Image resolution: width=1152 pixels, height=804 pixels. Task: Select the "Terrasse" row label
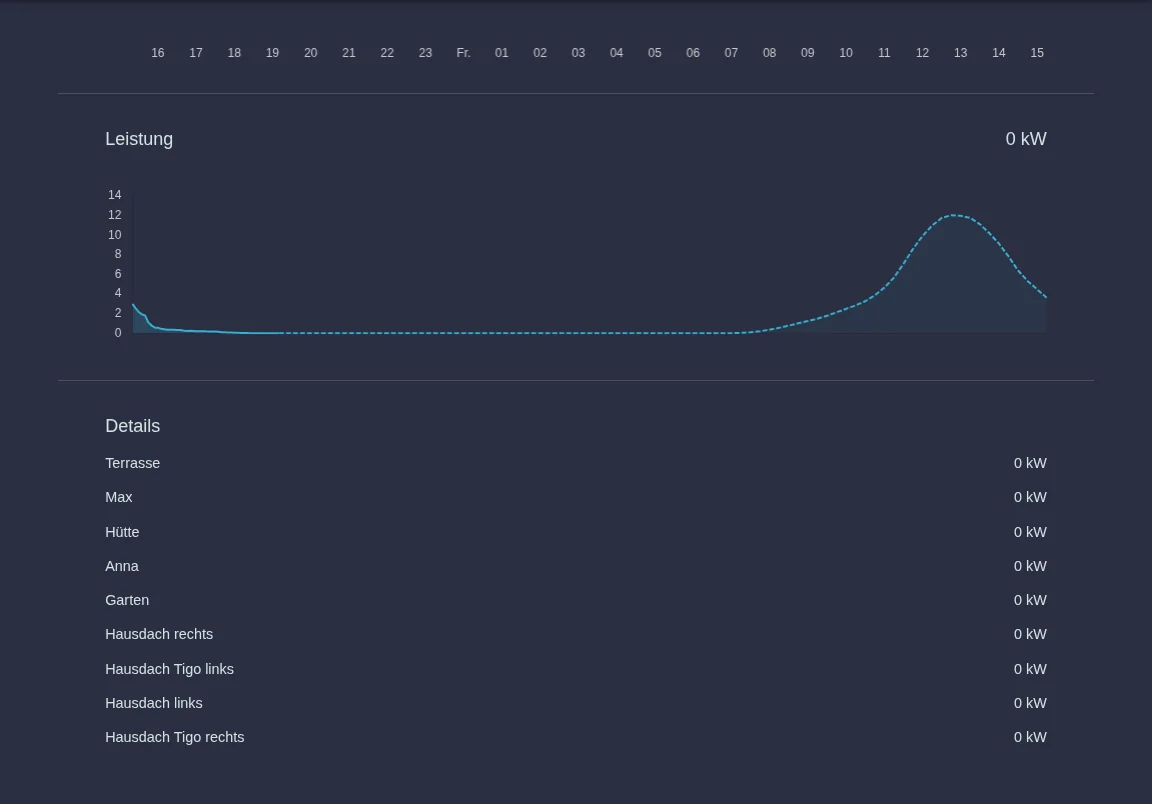(132, 463)
